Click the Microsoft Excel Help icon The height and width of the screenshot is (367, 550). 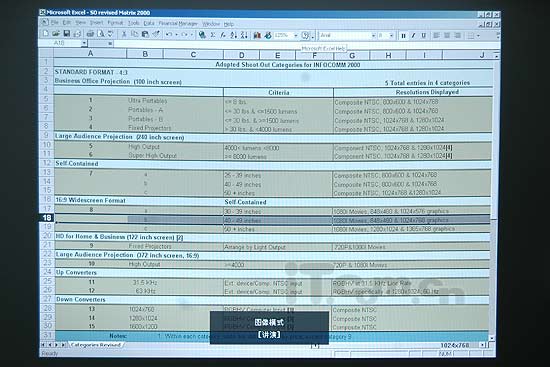pos(306,35)
